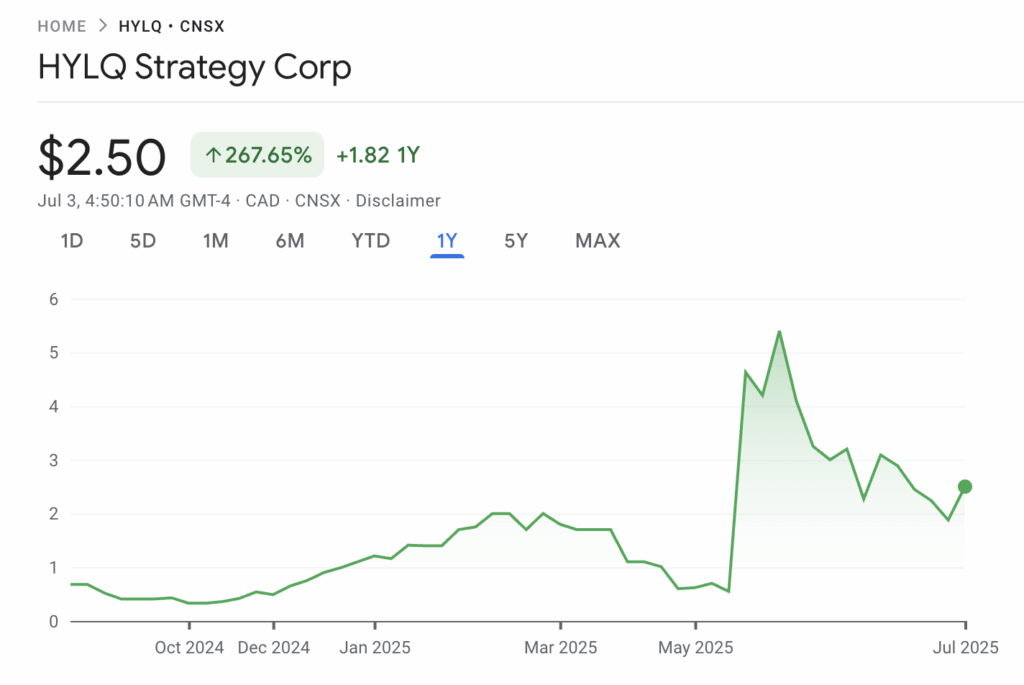This screenshot has height=685, width=1024.
Task: Click the Jul 2025 axis label
Action: (x=966, y=647)
